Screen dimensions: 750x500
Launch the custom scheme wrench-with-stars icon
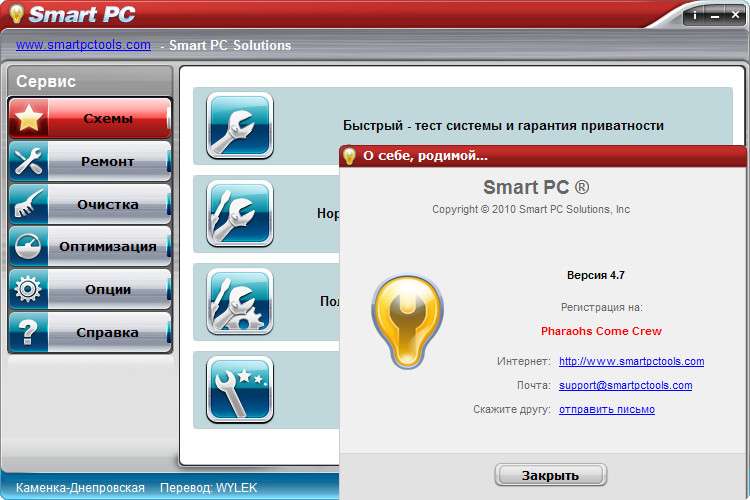[x=240, y=389]
